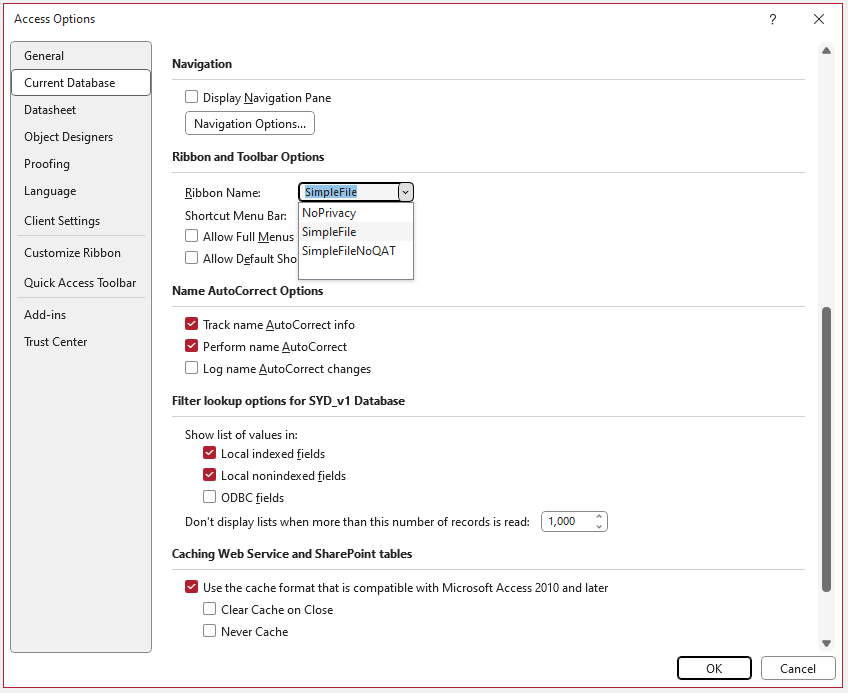Image resolution: width=848 pixels, height=693 pixels.
Task: Switch to Quick Access Toolbar category
Action: coord(81,282)
